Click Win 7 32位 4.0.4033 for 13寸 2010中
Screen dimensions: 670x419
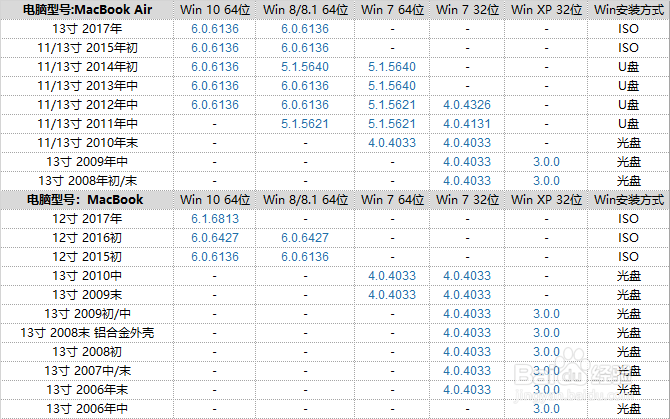[467, 276]
